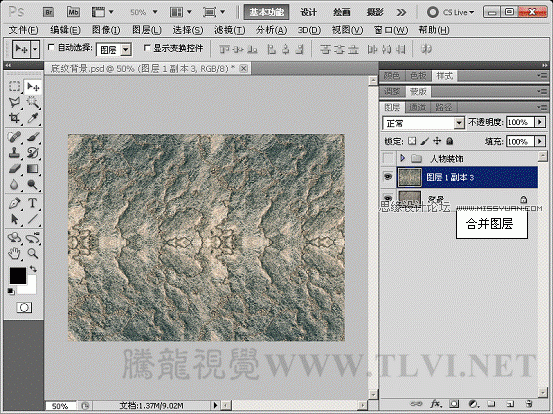Select the 3D Camera Rotate tool
This screenshot has height=414, width=553.
pos(33,238)
